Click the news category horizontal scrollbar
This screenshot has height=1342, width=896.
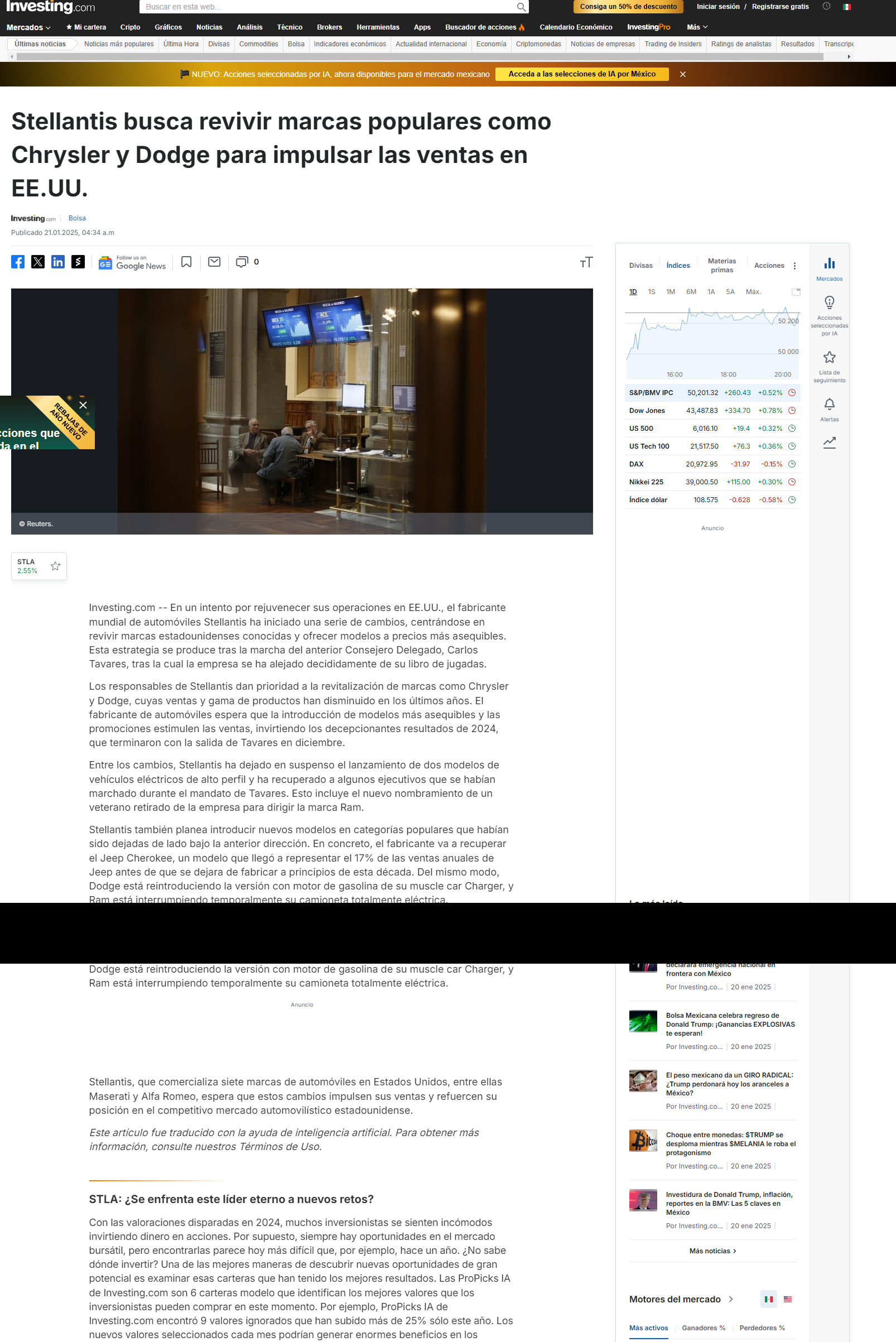click(420, 56)
